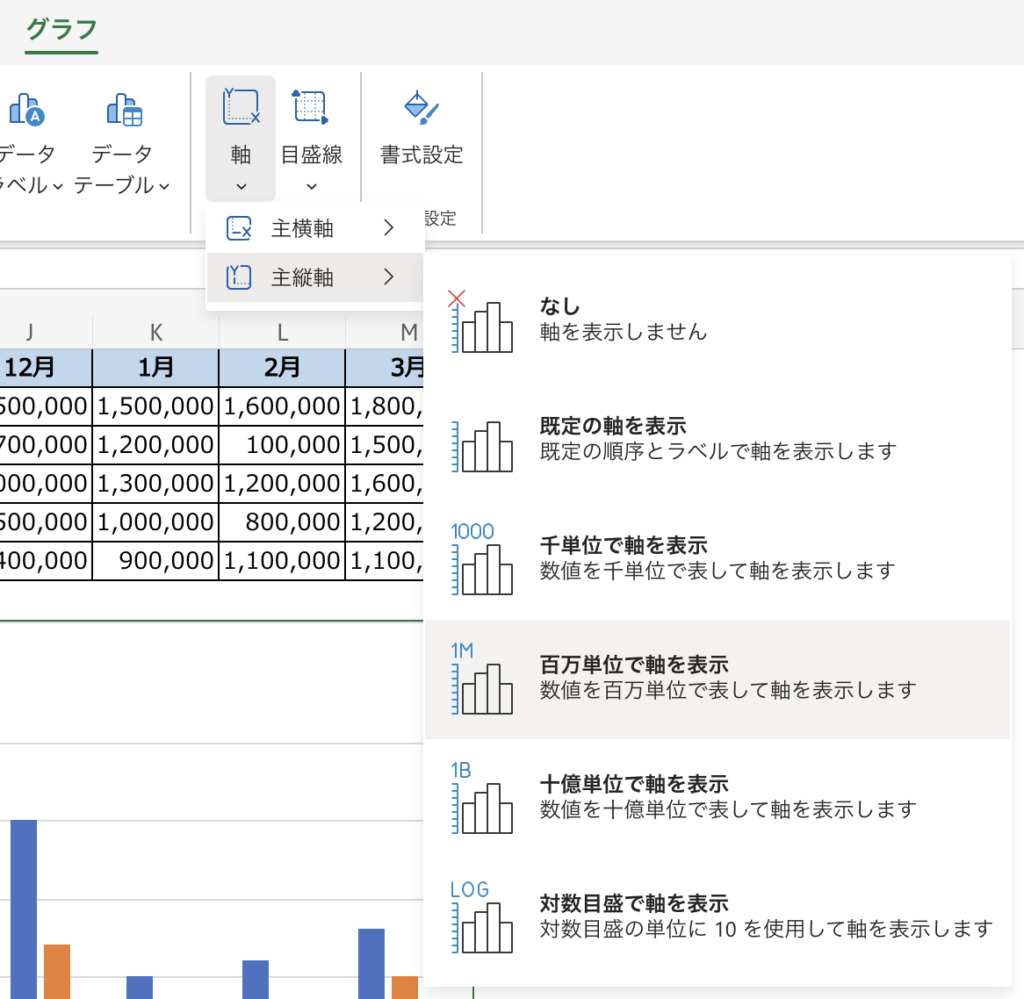The width and height of the screenshot is (1024, 999).
Task: Switch to the グラフ tab
Action: [62, 29]
